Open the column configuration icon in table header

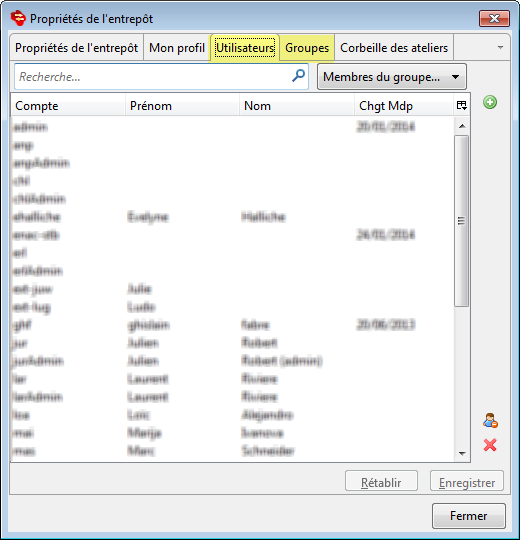point(461,105)
